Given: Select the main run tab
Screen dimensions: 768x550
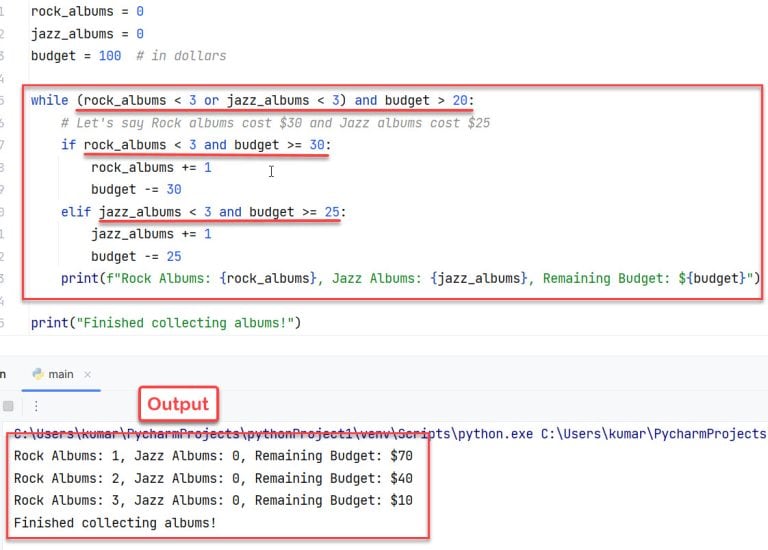Looking at the screenshot, I should 61,375.
